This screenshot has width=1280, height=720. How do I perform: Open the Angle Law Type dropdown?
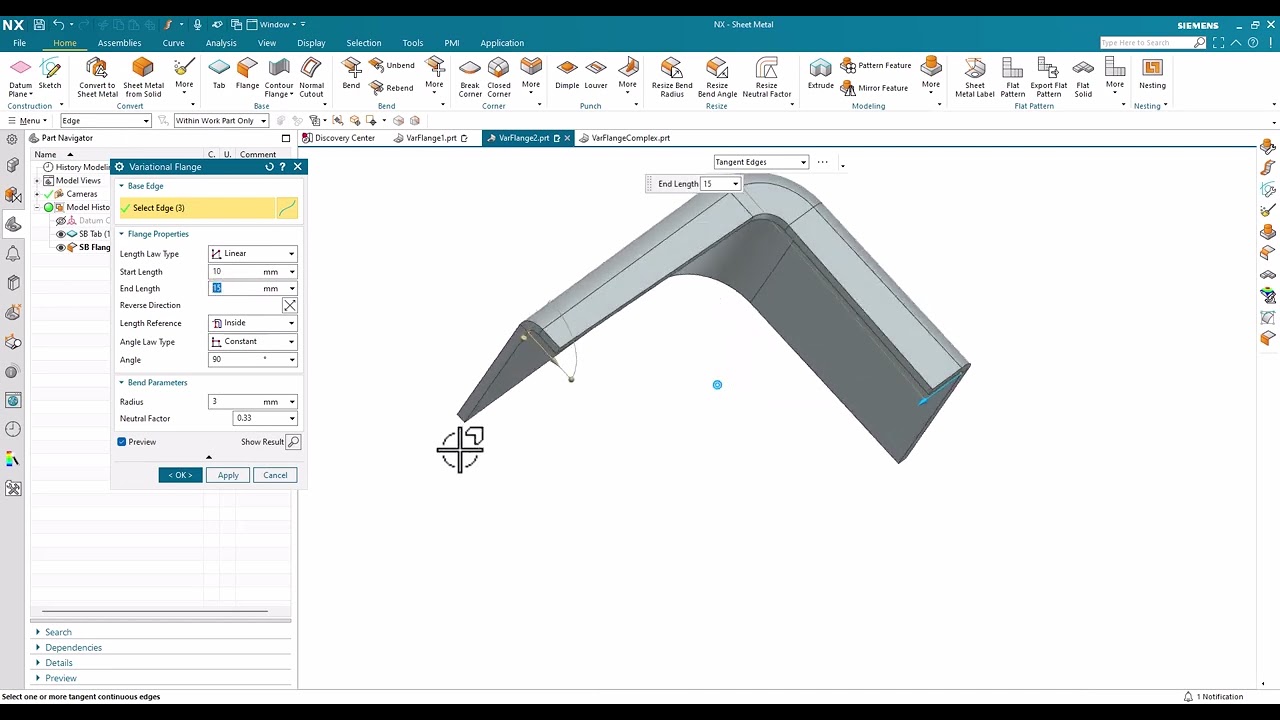(x=253, y=342)
